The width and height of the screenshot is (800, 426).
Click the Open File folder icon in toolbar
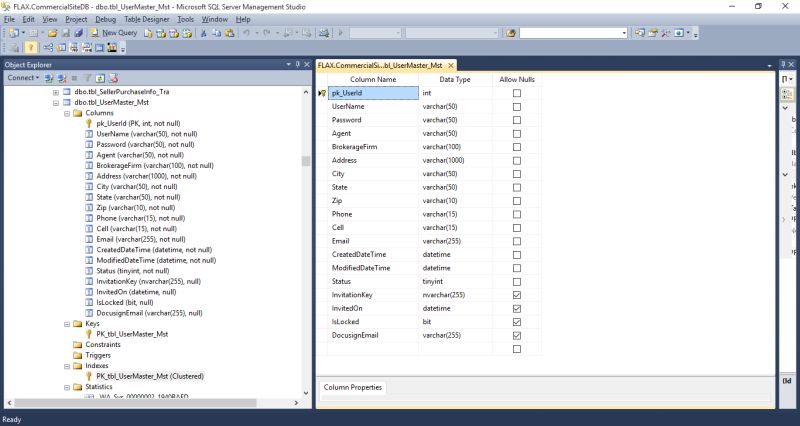click(53, 33)
